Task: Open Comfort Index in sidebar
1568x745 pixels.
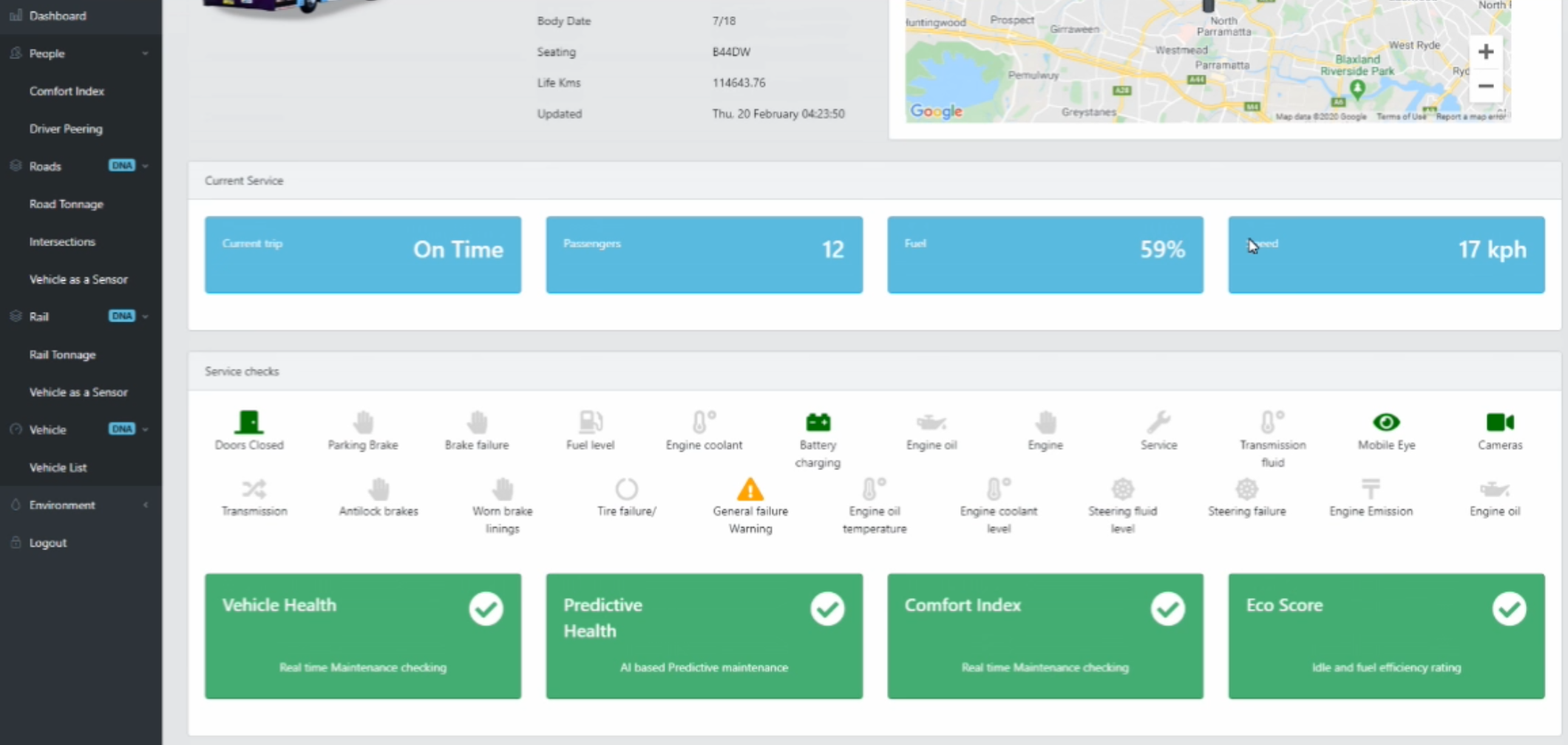Action: pyautogui.click(x=67, y=91)
